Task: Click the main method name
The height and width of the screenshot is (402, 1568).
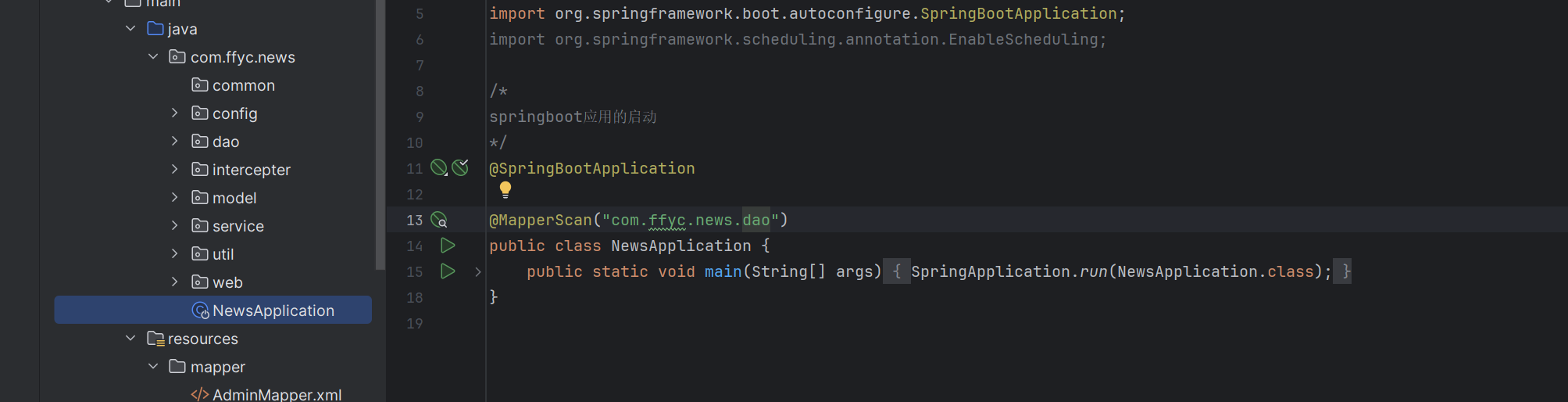Action: coord(723,271)
